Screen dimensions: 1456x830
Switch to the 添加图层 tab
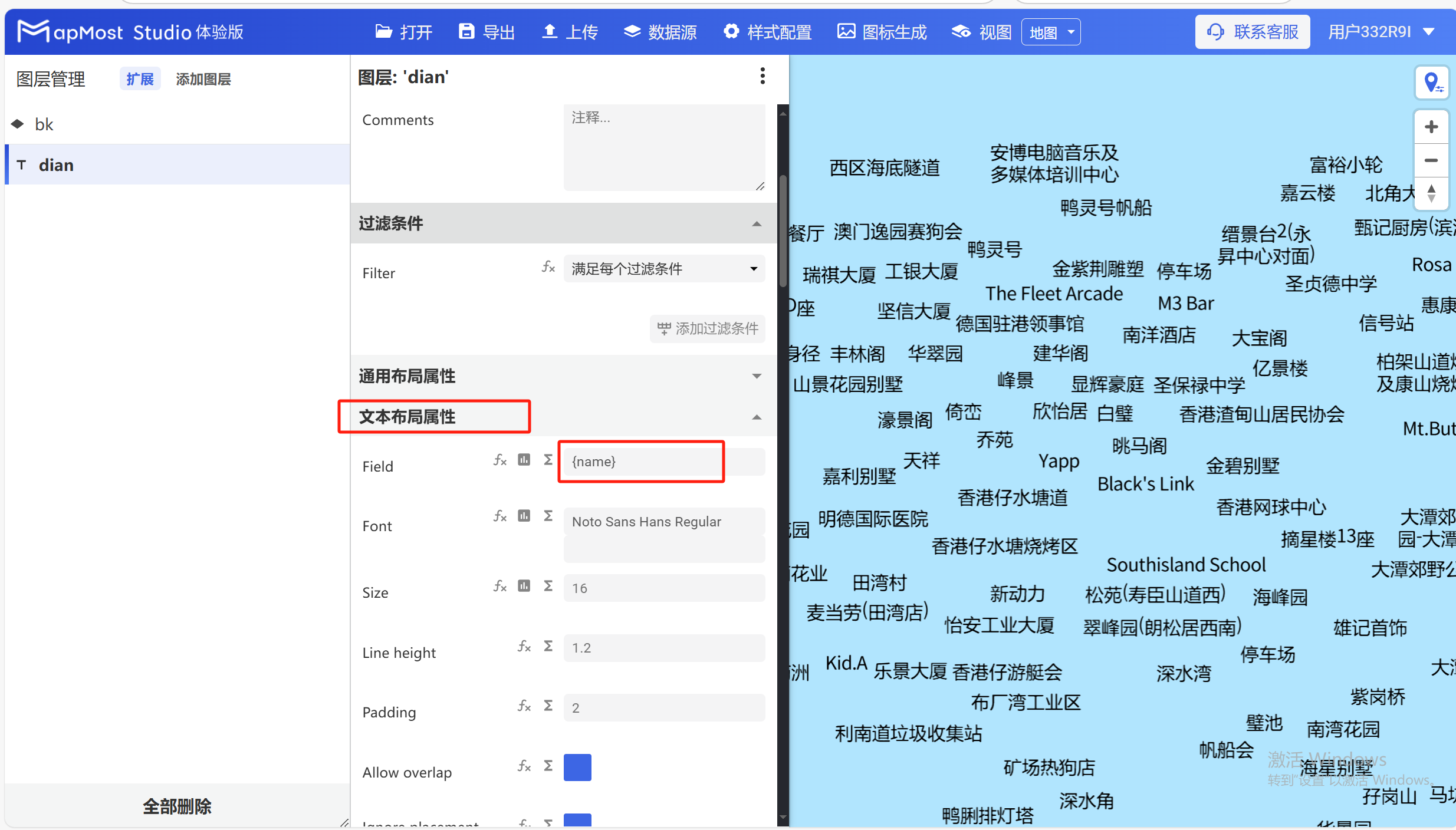pyautogui.click(x=203, y=78)
